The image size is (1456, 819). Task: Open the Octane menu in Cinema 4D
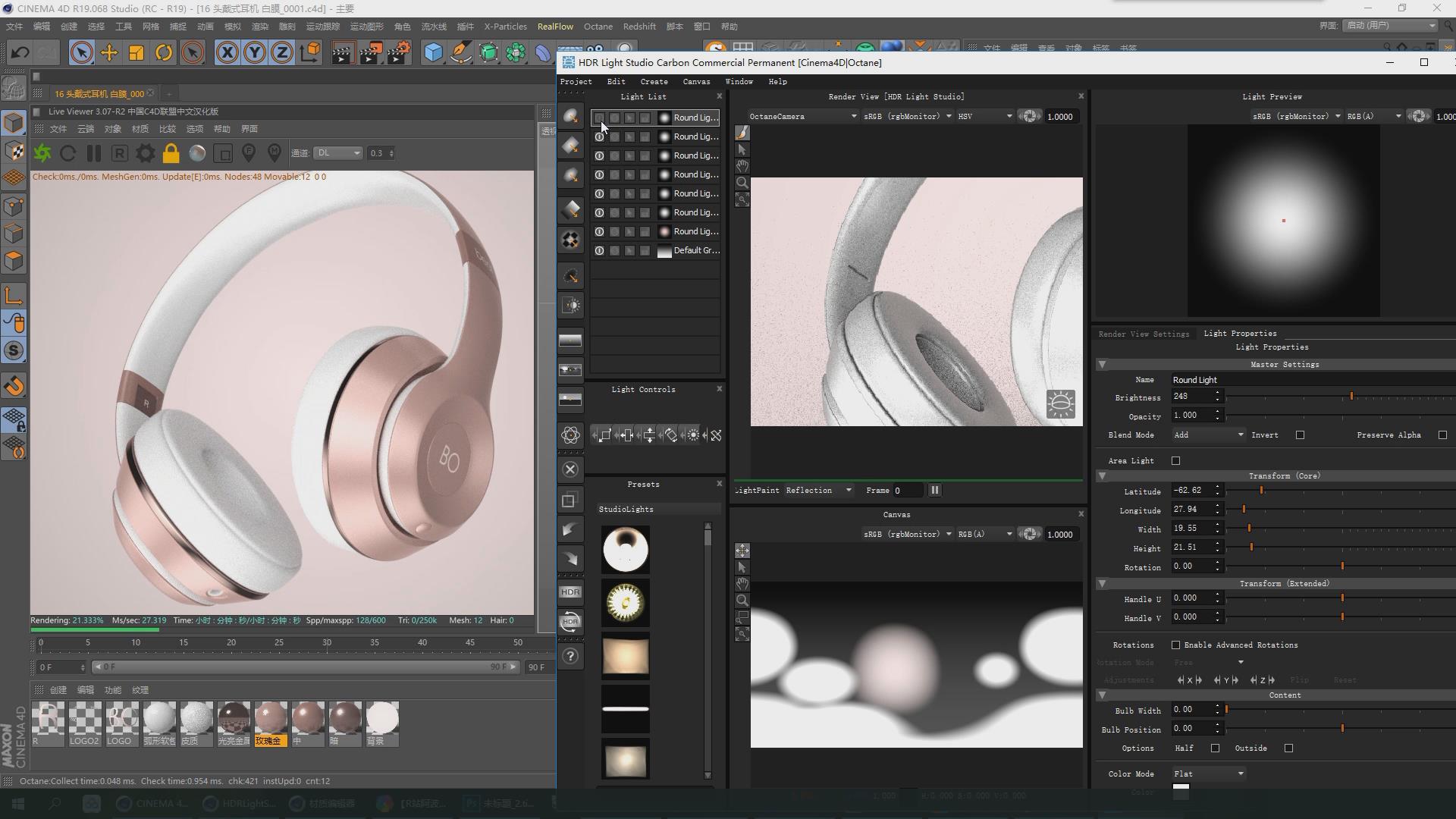coord(598,27)
